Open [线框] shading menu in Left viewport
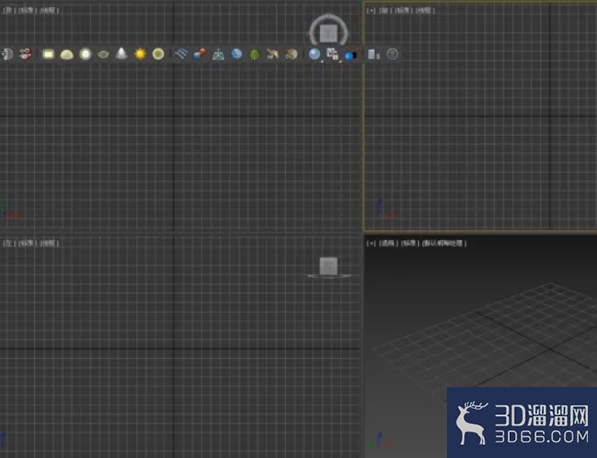This screenshot has height=458, width=597. (49, 243)
